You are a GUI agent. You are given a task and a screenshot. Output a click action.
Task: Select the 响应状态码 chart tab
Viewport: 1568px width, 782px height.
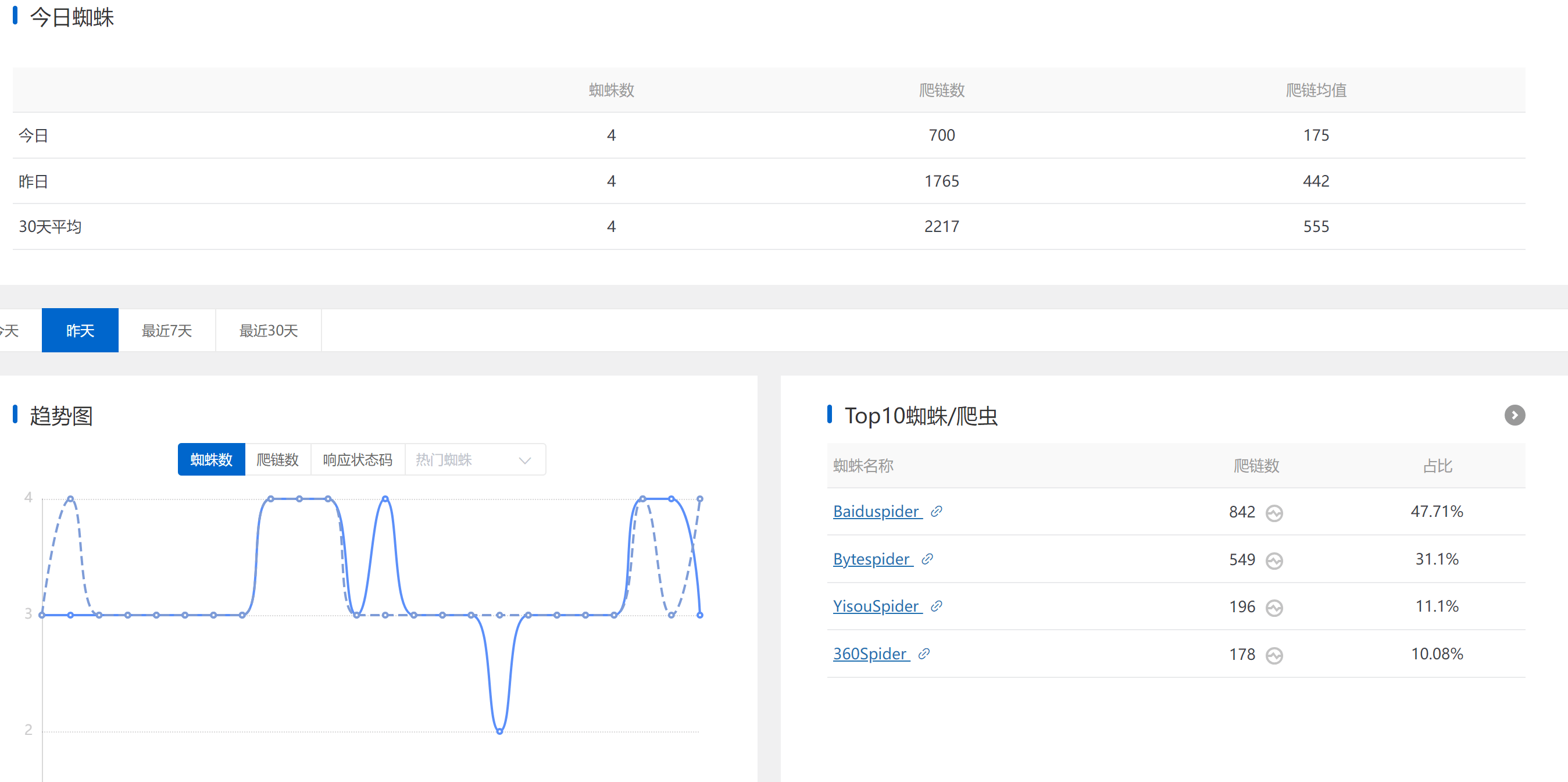358,459
